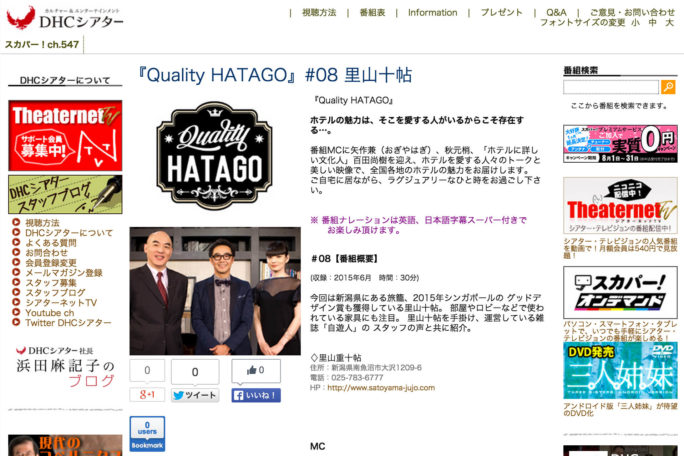Click the スカパー！ch.547 tab
The image size is (684, 456).
42,45
